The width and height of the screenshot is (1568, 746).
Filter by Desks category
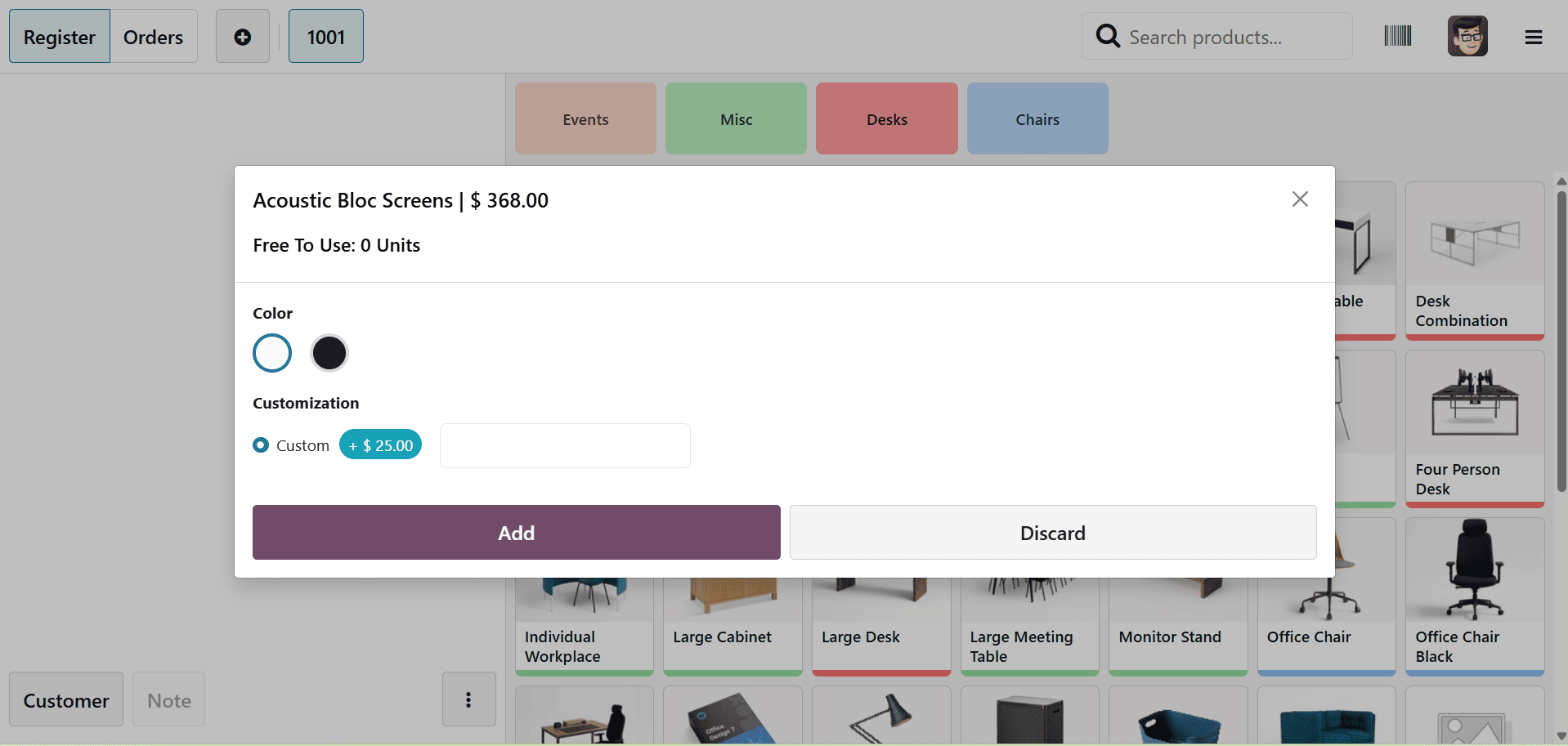[x=887, y=118]
